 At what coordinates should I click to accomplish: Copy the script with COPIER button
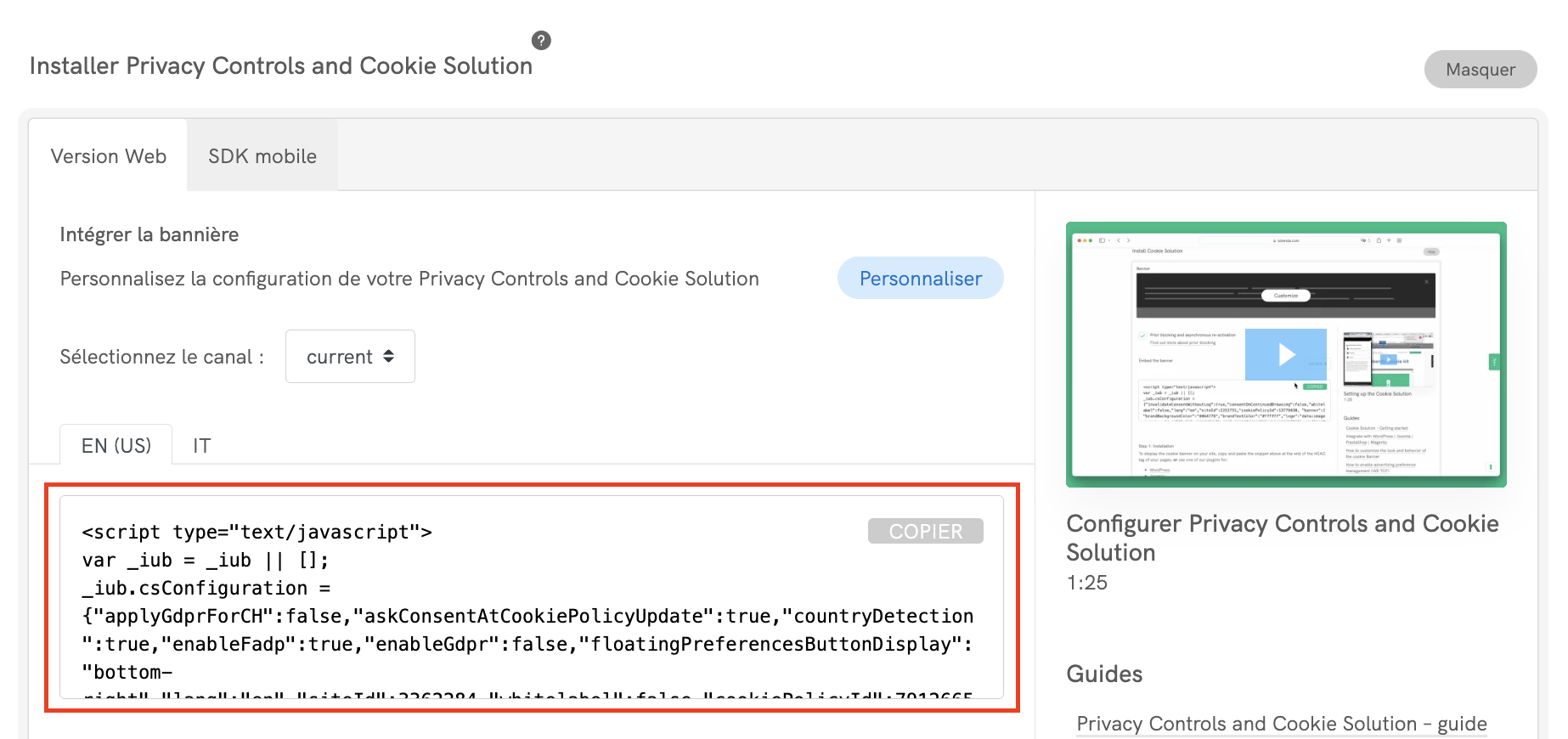(925, 532)
